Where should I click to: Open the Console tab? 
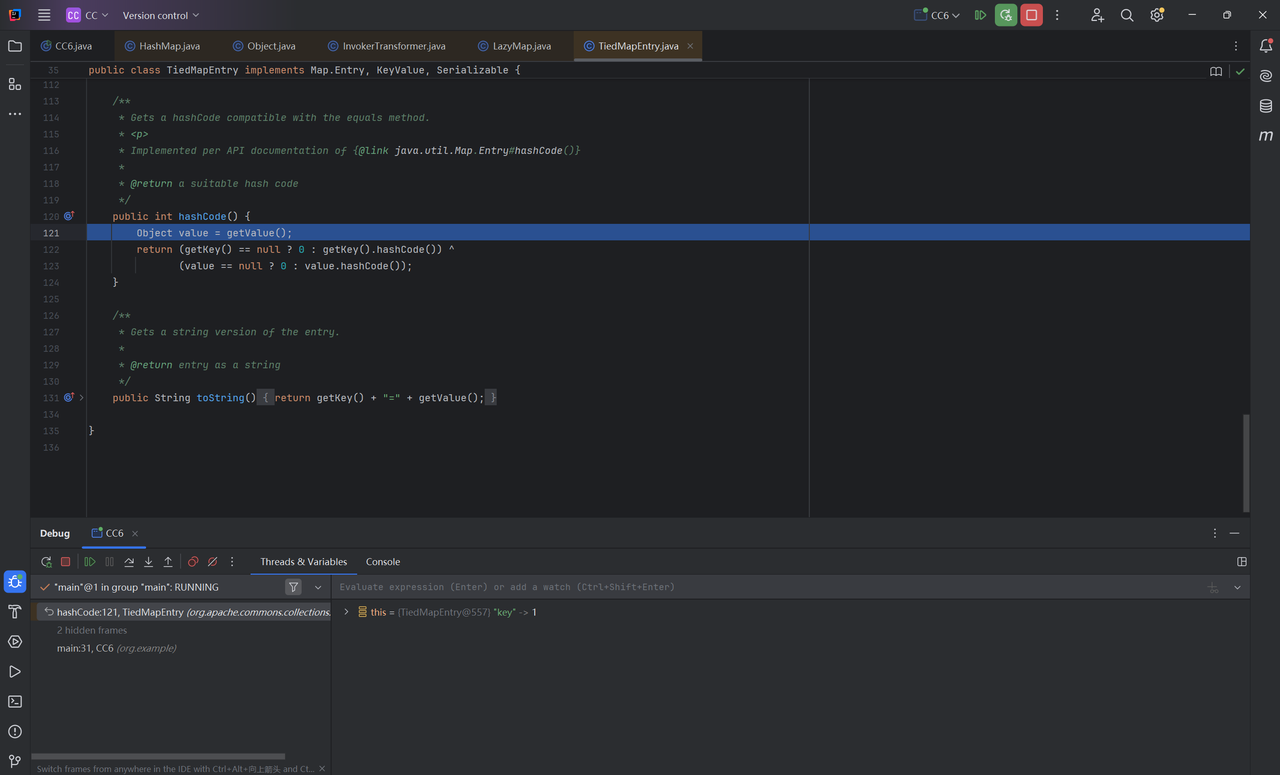(383, 562)
